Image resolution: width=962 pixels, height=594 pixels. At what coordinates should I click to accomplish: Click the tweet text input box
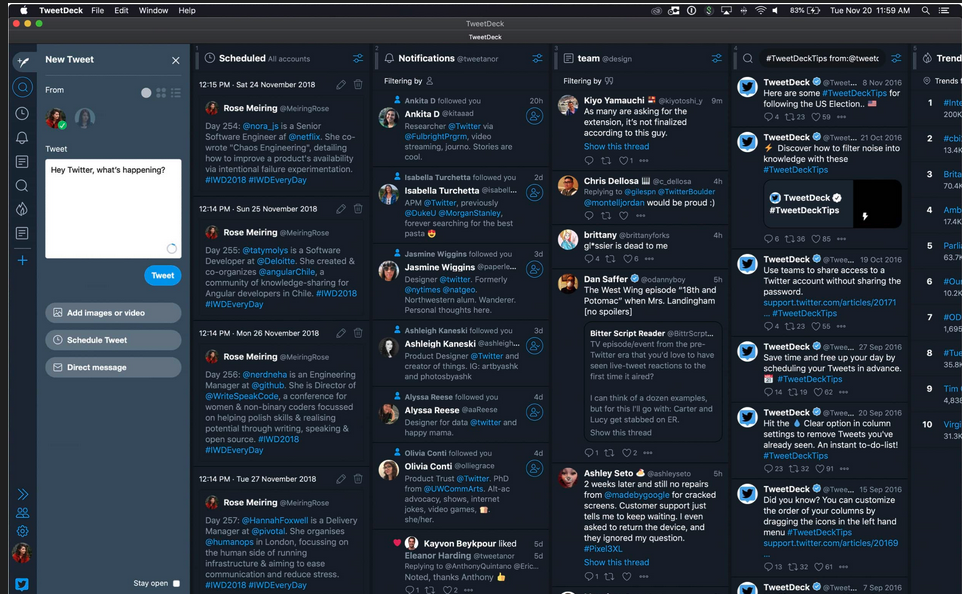113,209
